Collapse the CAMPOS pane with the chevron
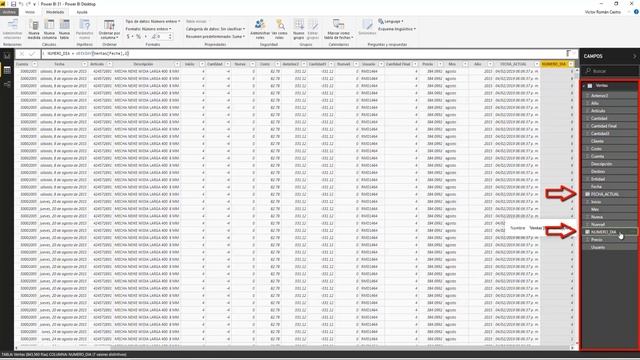 coord(634,56)
